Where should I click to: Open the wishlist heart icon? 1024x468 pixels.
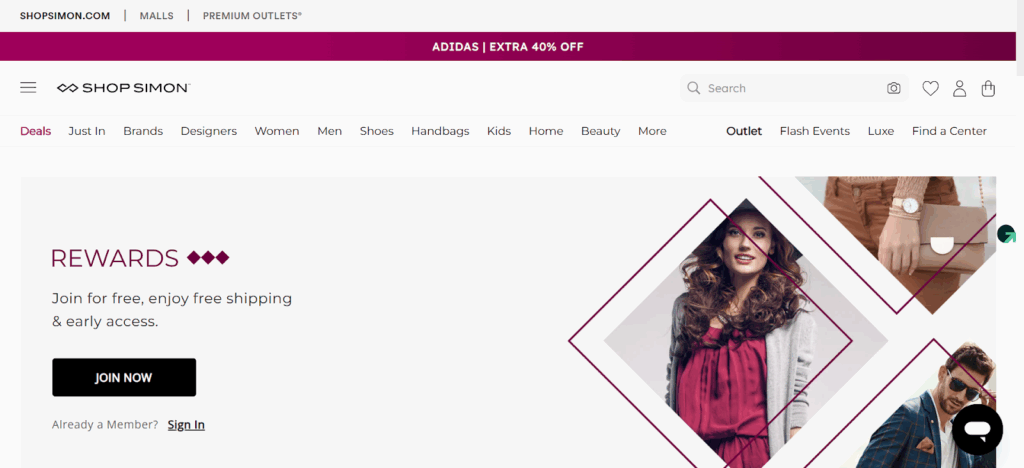[930, 88]
